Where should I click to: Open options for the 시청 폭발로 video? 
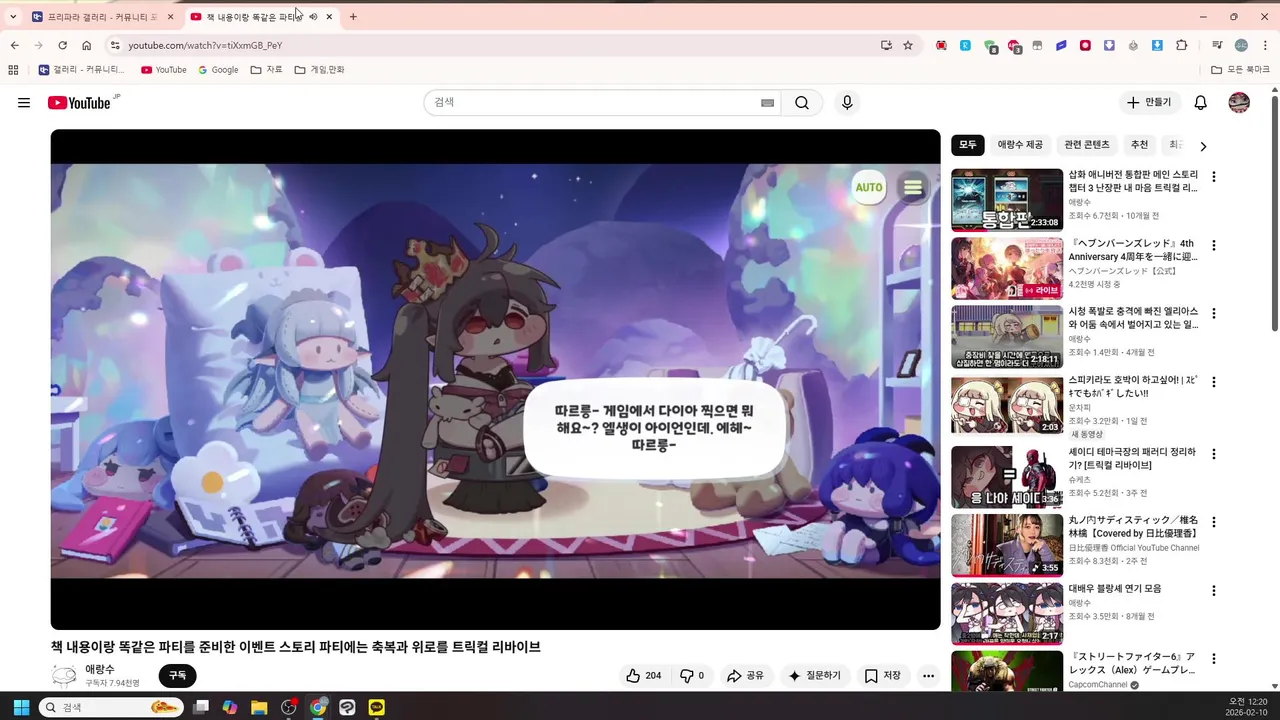pyautogui.click(x=1214, y=314)
